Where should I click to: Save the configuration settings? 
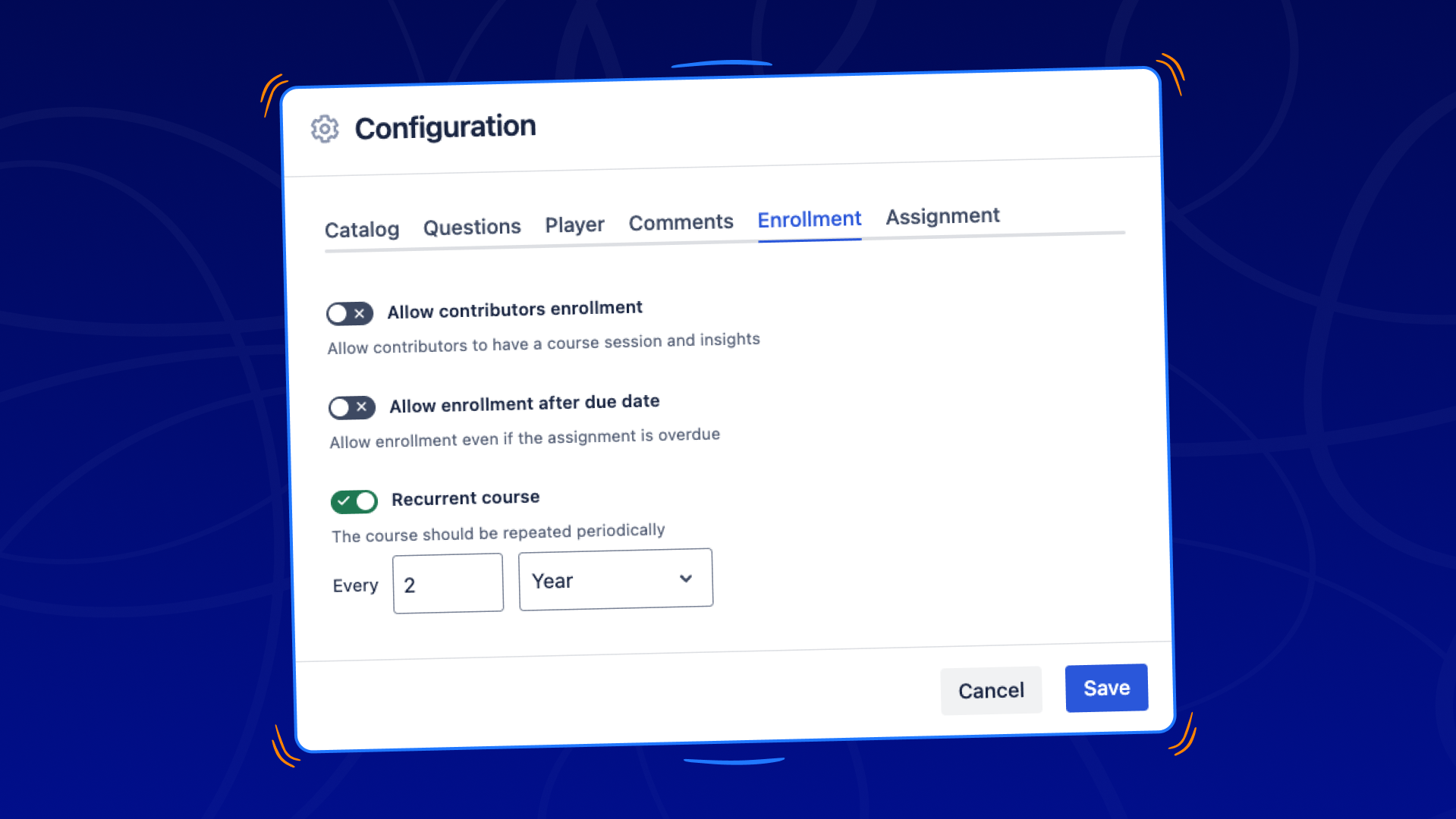(1106, 688)
